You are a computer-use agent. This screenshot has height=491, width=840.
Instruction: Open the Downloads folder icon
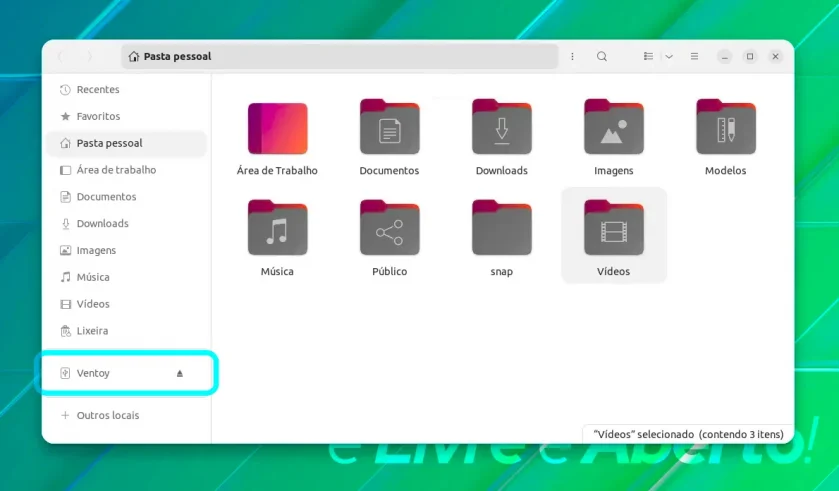[x=501, y=127]
